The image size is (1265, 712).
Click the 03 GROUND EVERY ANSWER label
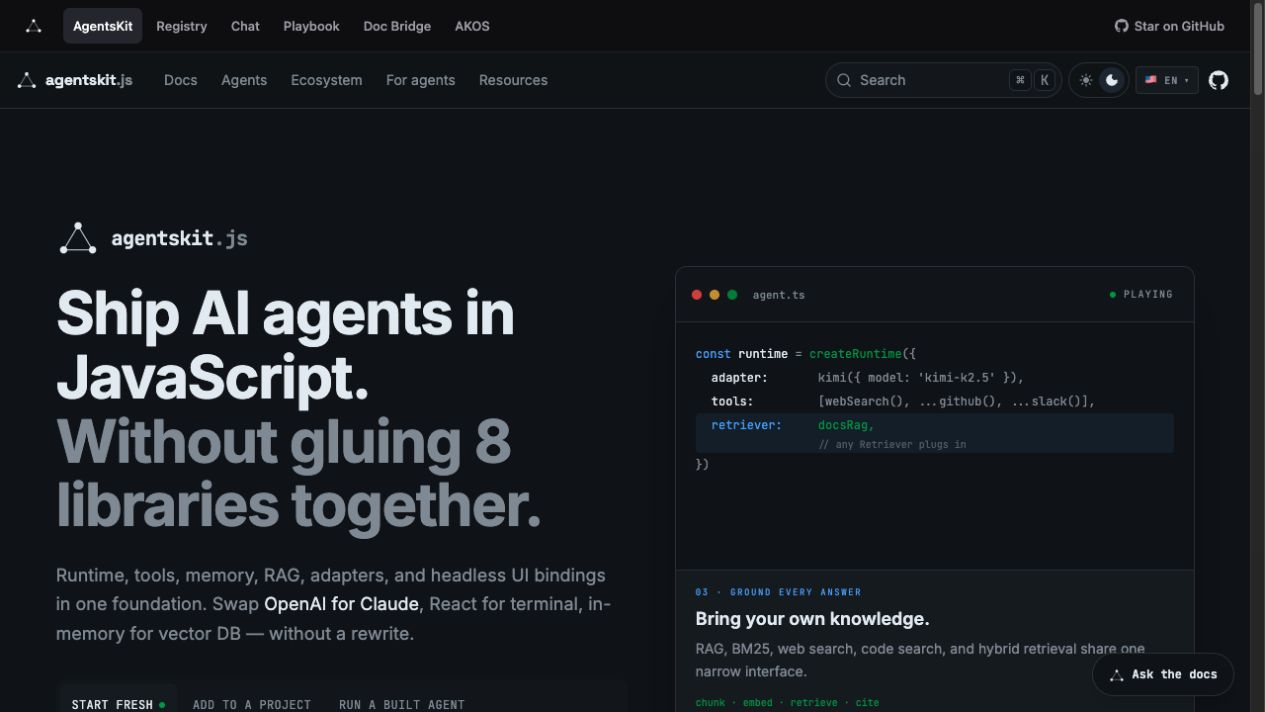coord(778,592)
